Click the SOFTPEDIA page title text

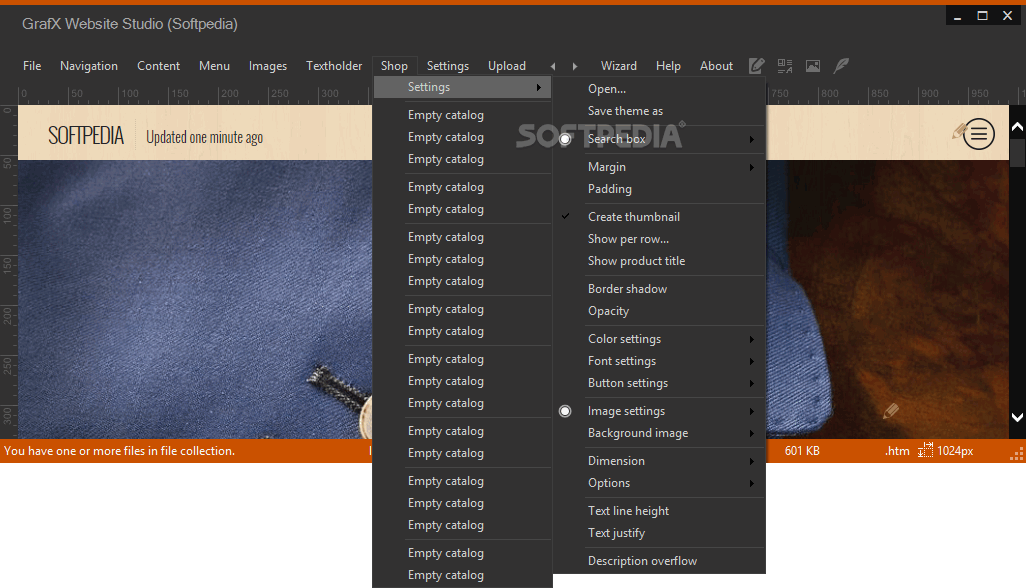click(x=86, y=135)
